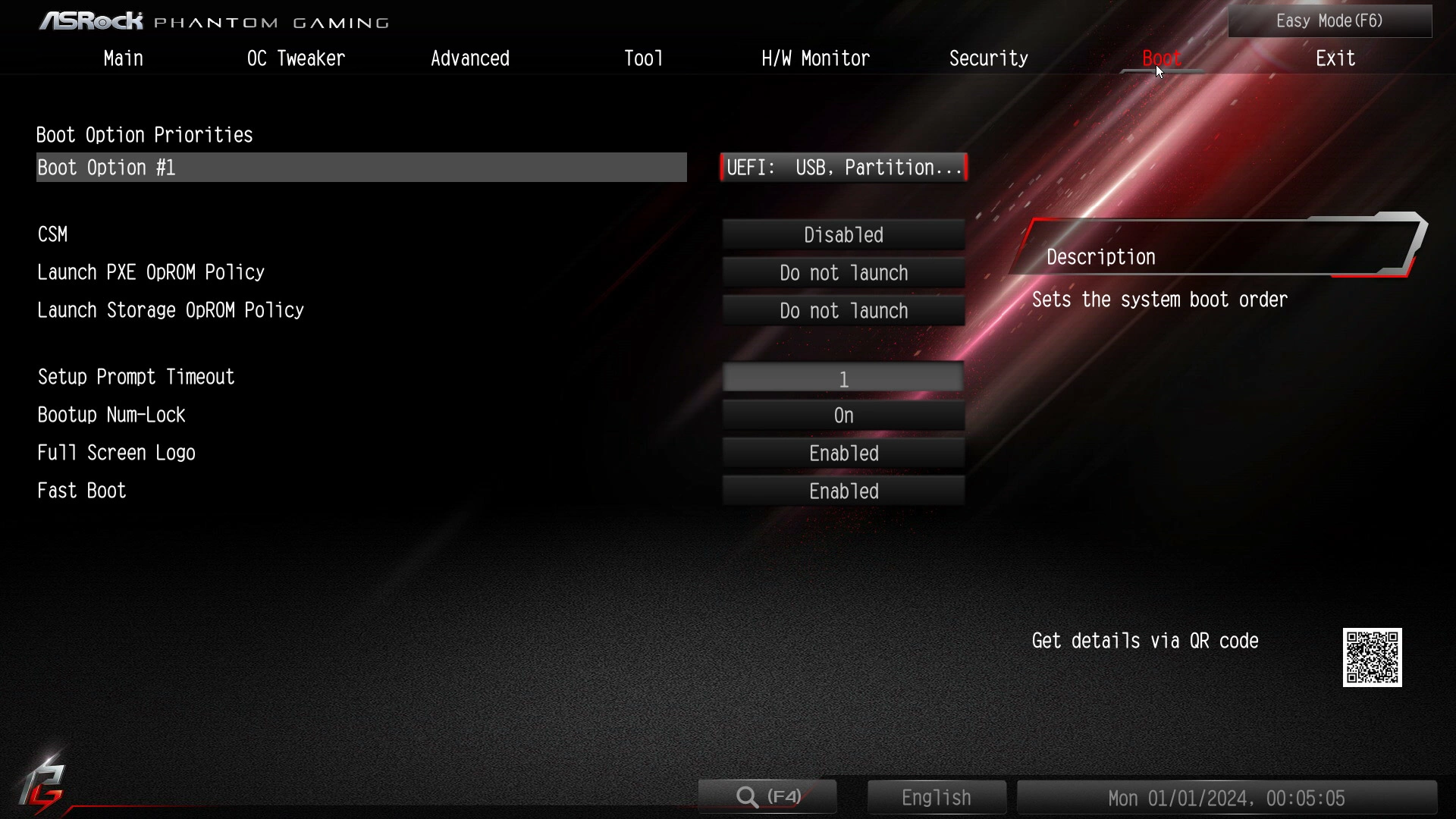Click the H/W Monitor tab icon
The image size is (1456, 819).
[x=815, y=58]
